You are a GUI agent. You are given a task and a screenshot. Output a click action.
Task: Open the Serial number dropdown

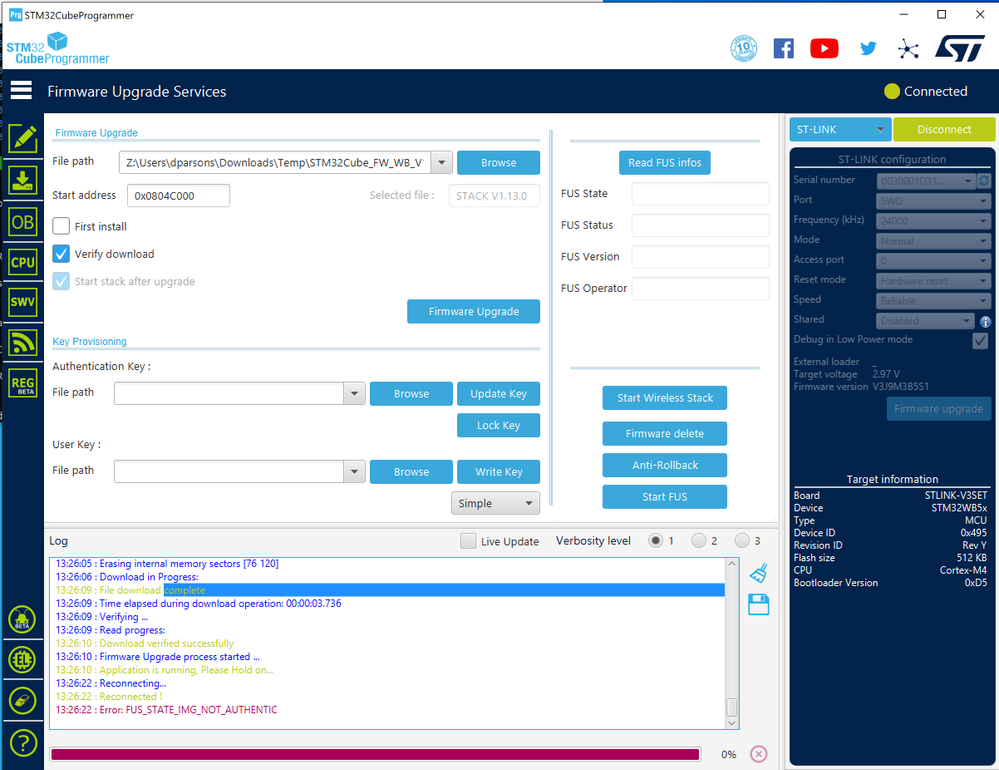click(926, 181)
